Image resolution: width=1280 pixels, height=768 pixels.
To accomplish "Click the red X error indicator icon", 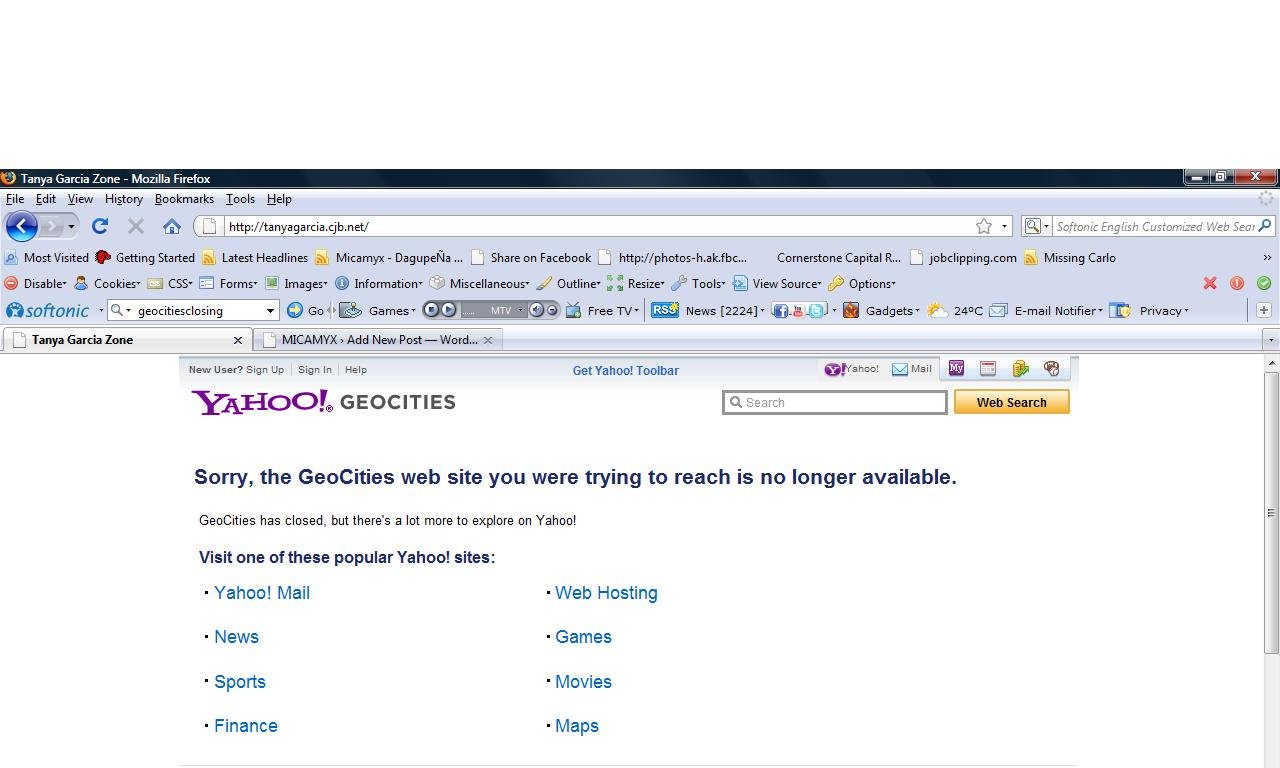I will coord(1210,283).
